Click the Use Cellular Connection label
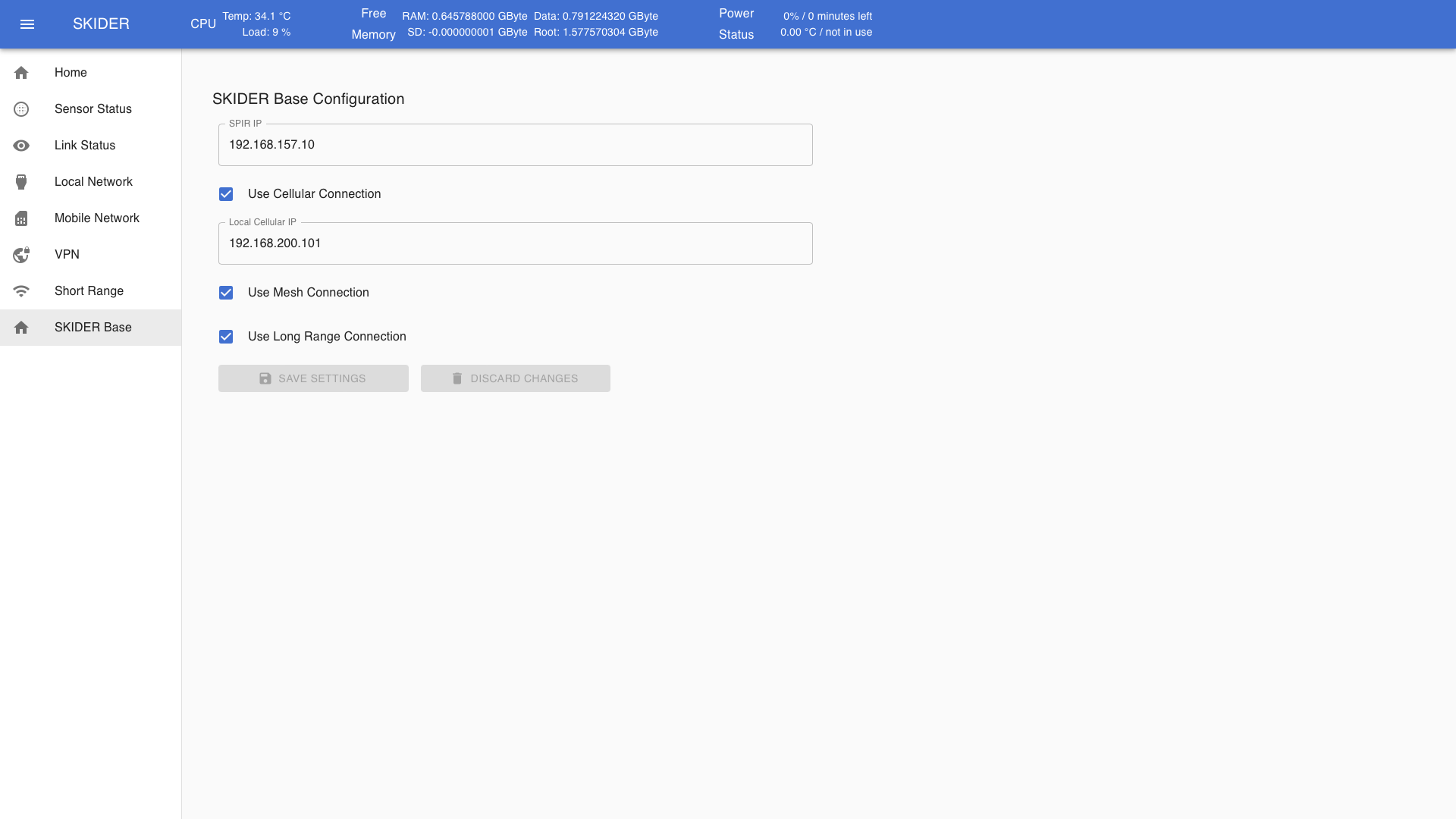 click(314, 194)
